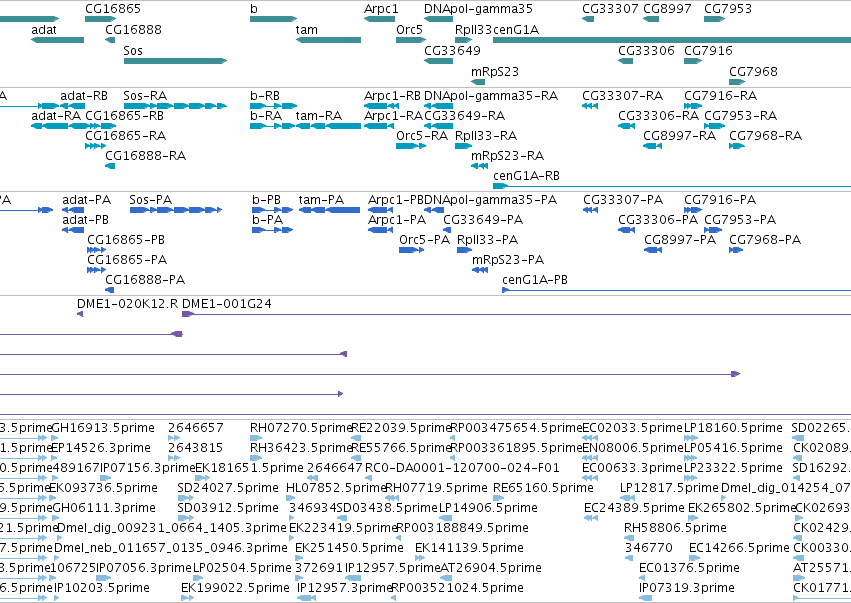Click the CG16865 gene label
Screen dimensions: 851x603
(x=113, y=9)
